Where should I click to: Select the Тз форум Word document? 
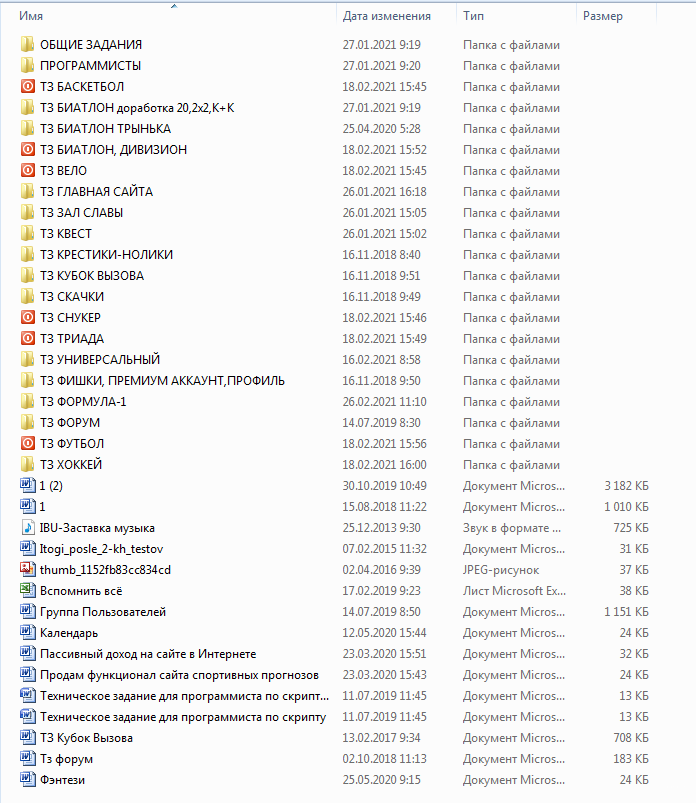[x=66, y=759]
